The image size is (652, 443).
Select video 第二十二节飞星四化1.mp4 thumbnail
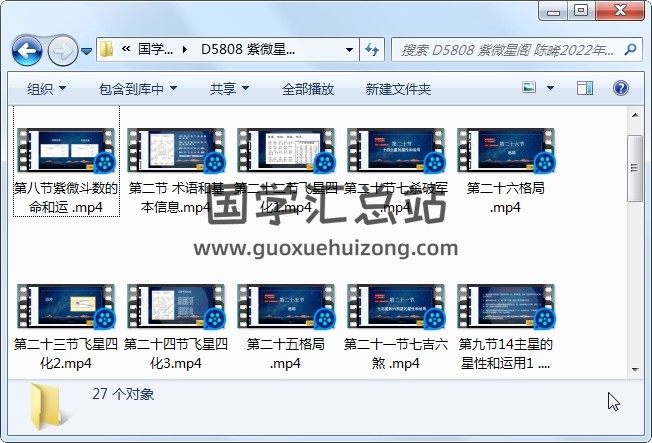(x=286, y=151)
